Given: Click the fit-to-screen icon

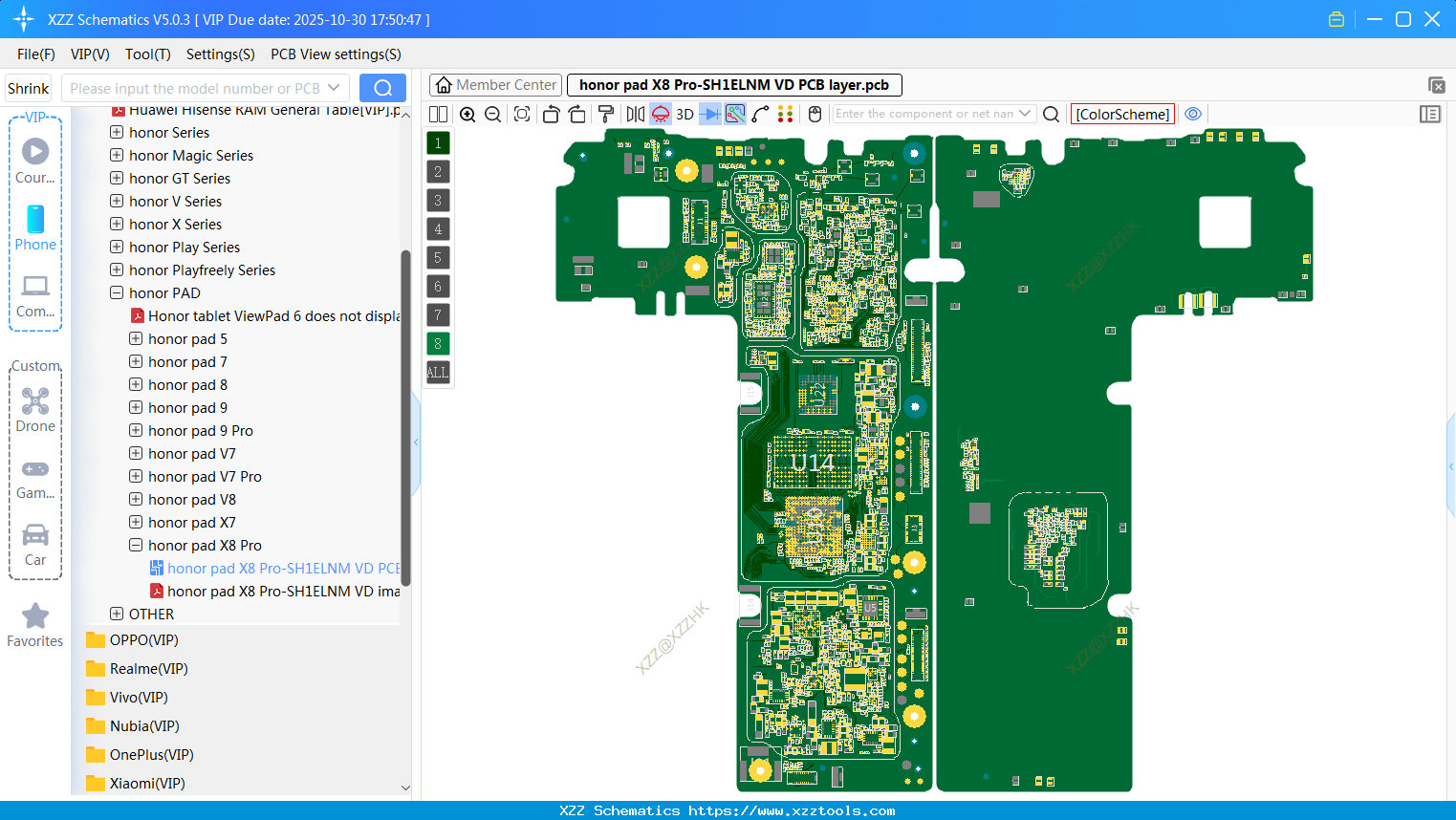Looking at the screenshot, I should [x=522, y=114].
